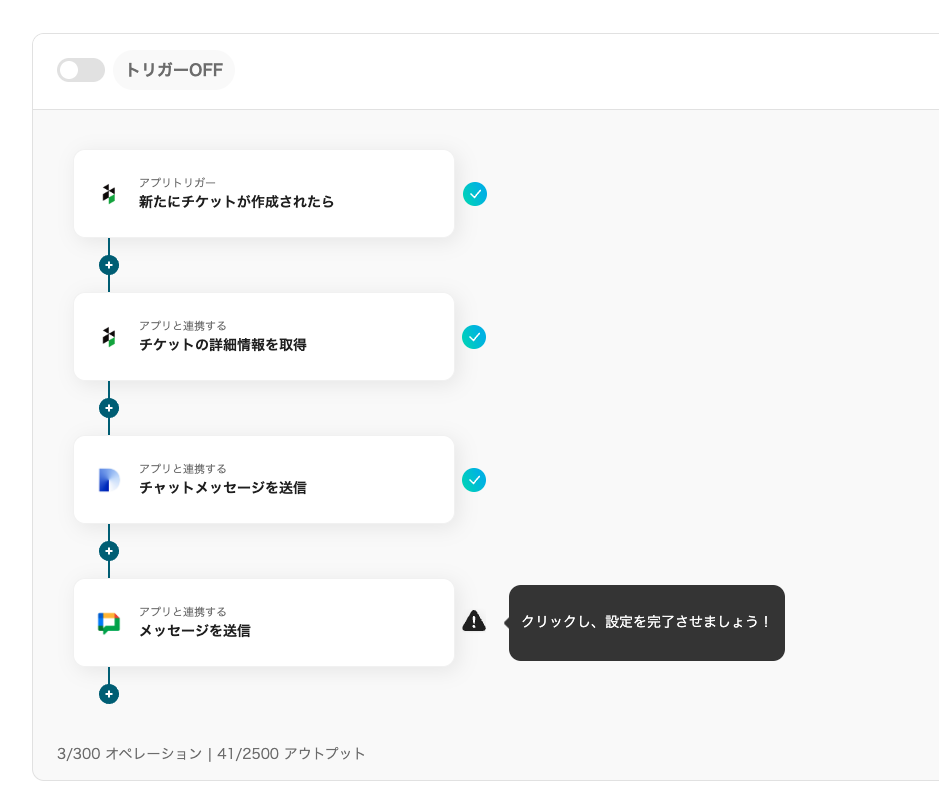Open the 新たにチケットが作成されたら trigger card
This screenshot has width=939, height=812.
(263, 193)
